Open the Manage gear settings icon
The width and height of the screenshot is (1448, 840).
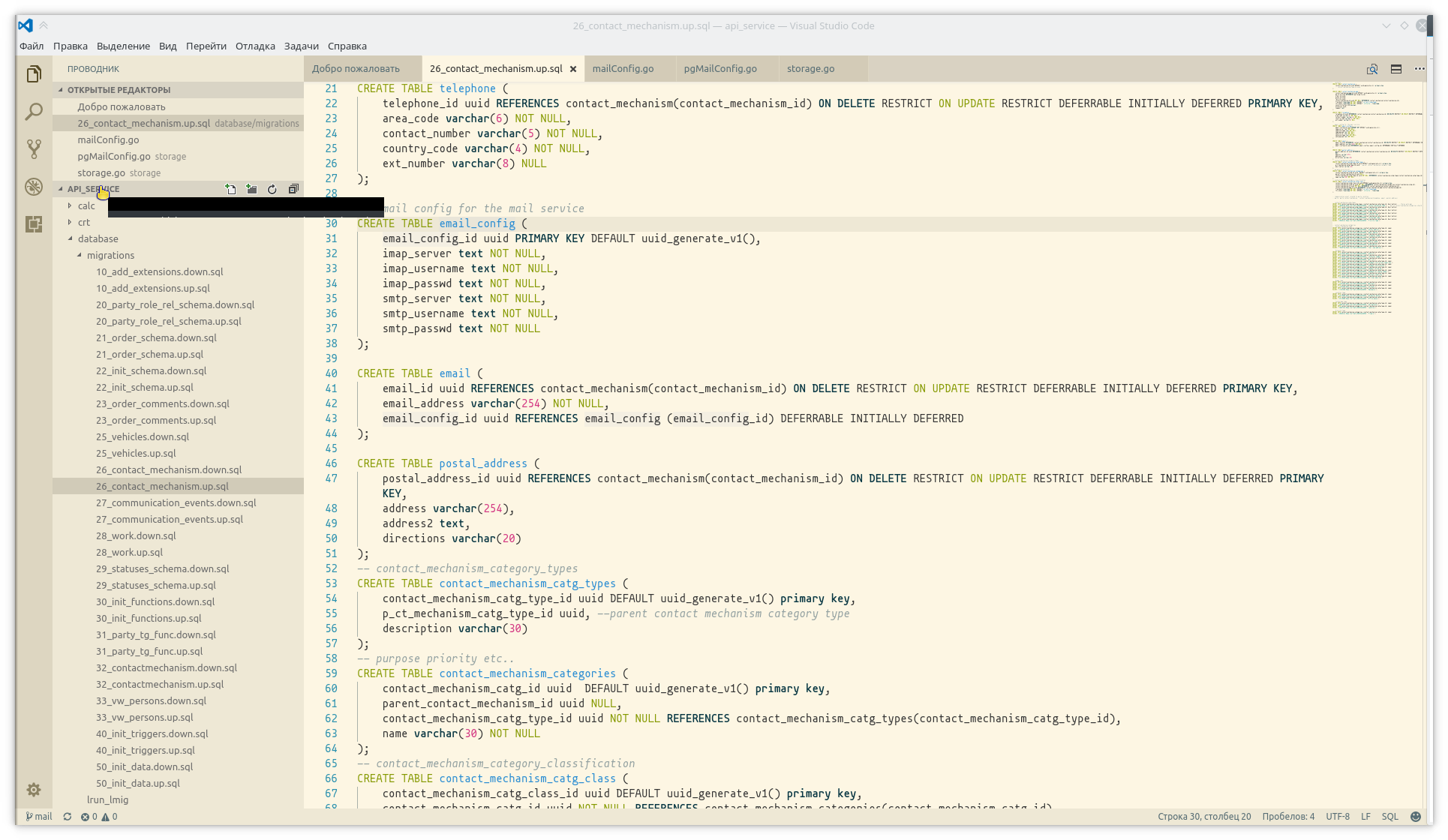(34, 790)
